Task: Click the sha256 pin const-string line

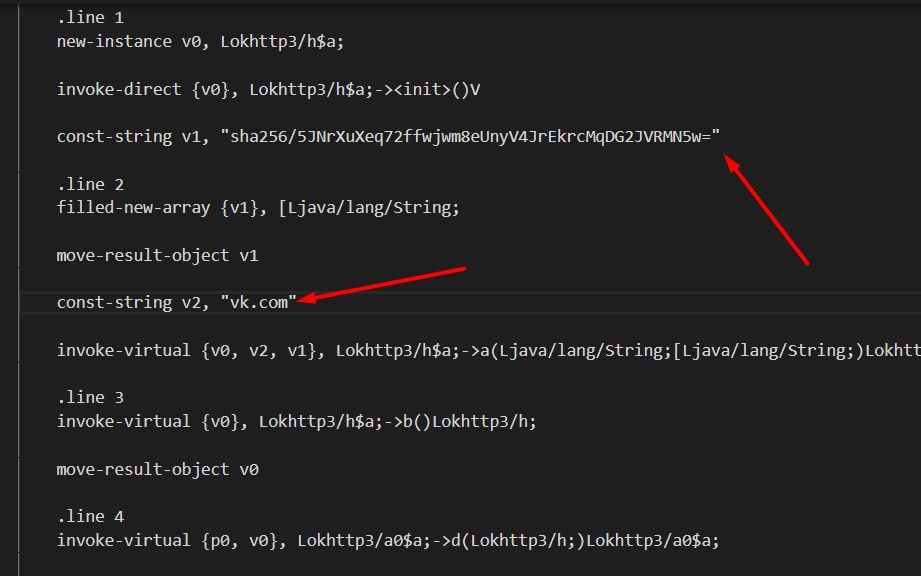Action: 388,137
